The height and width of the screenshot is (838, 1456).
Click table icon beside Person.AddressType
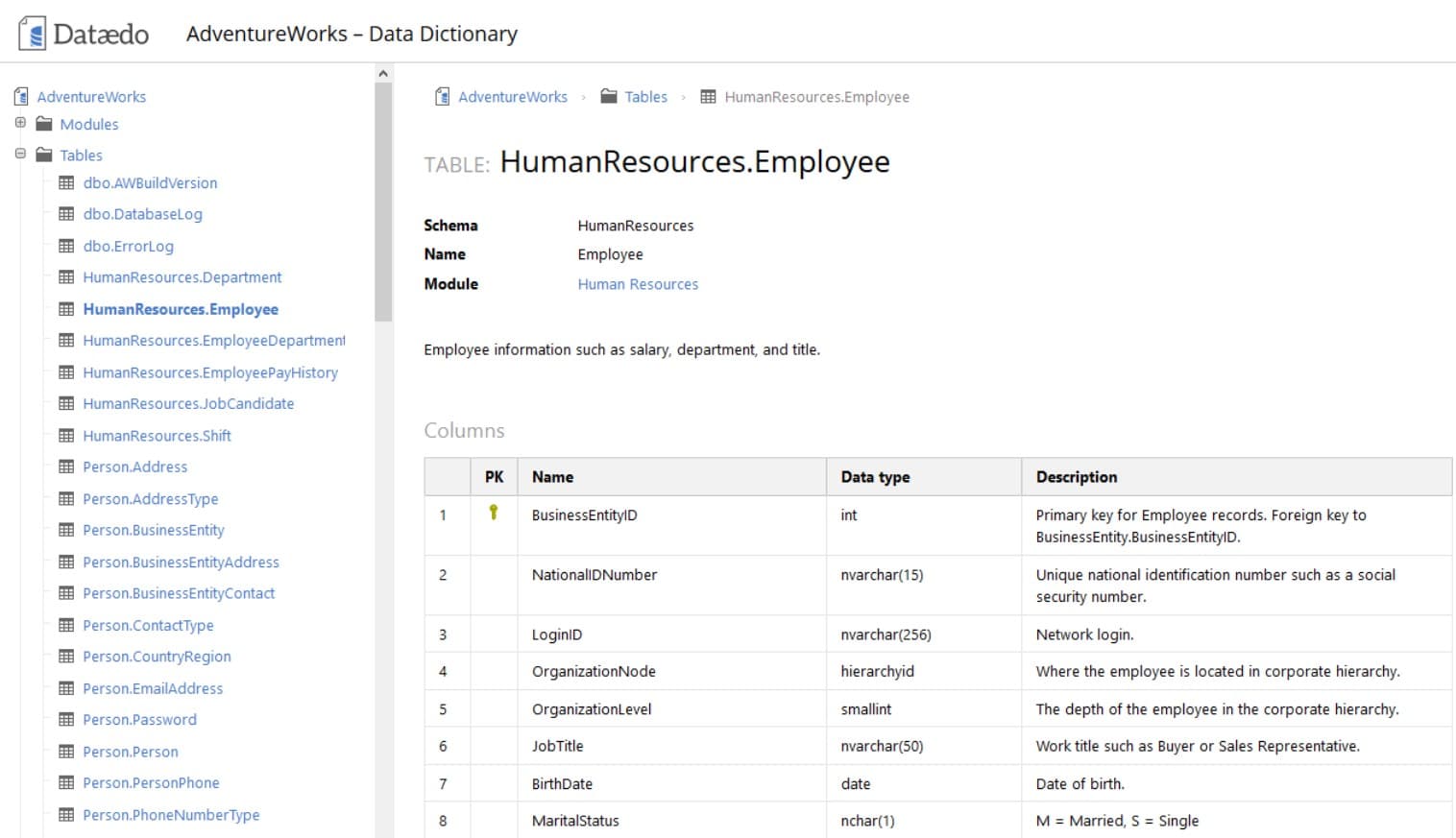tap(66, 499)
